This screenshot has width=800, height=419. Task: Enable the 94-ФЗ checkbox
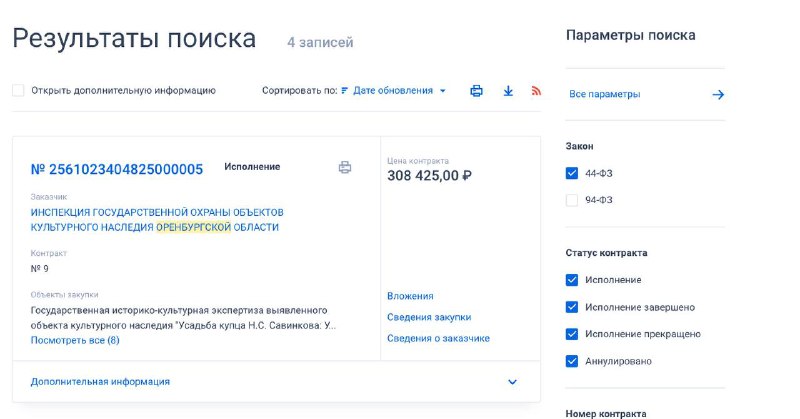point(572,200)
